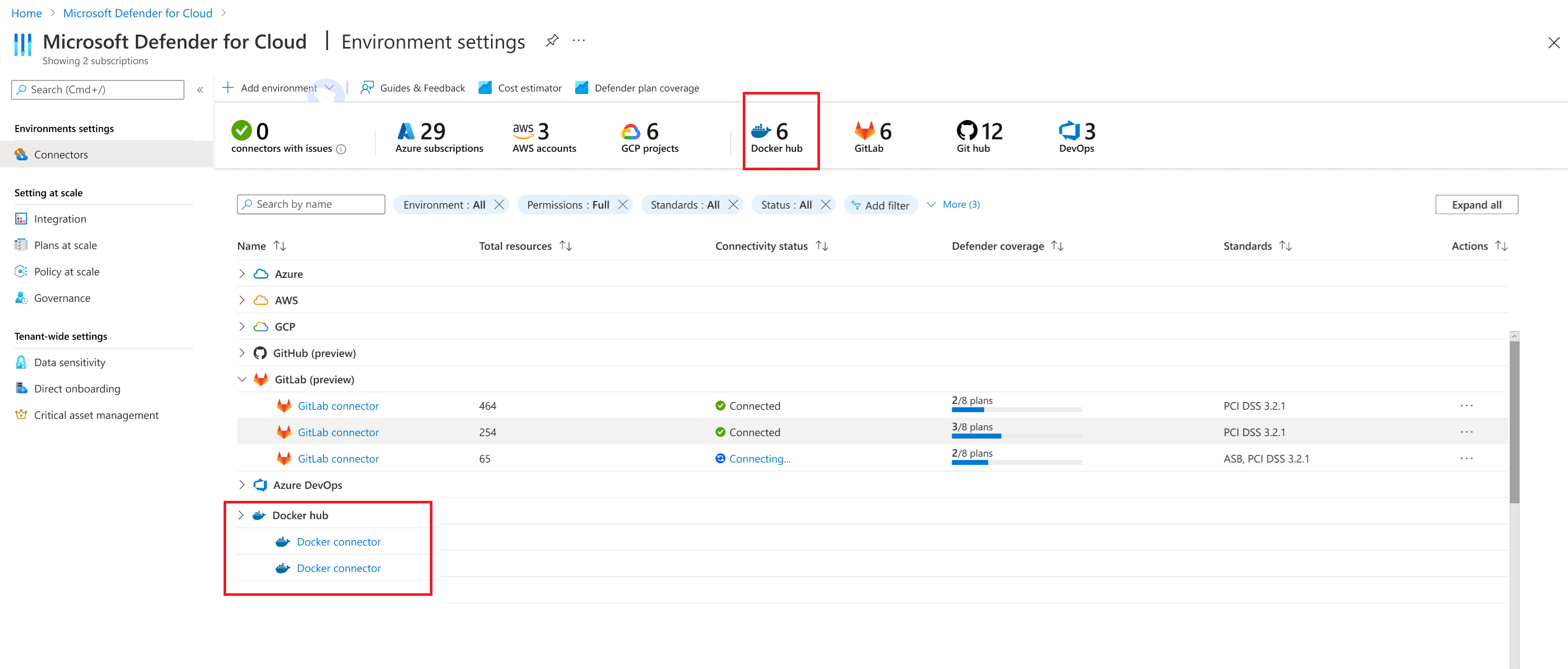
Task: Remove the Permissions : Full filter
Action: [x=623, y=205]
